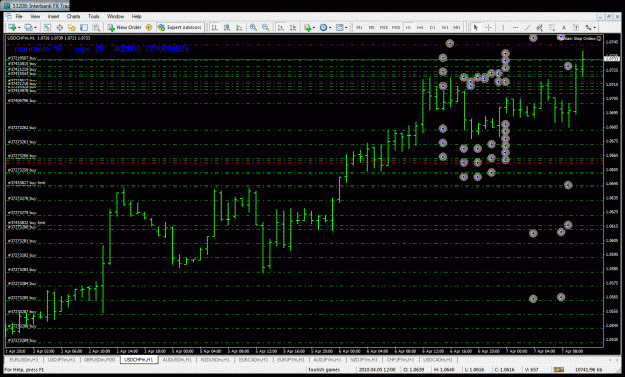This screenshot has height=377, width=625.
Task: Click the Main Stop Orders chart button
Action: (580, 39)
